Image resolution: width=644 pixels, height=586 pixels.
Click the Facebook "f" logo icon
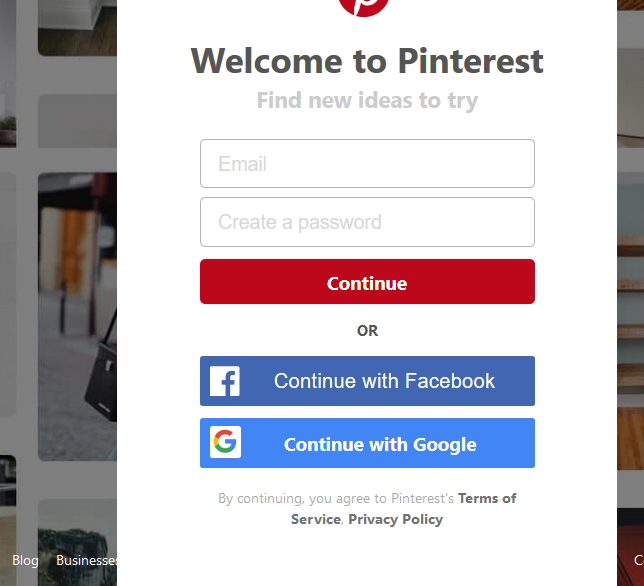click(225, 381)
